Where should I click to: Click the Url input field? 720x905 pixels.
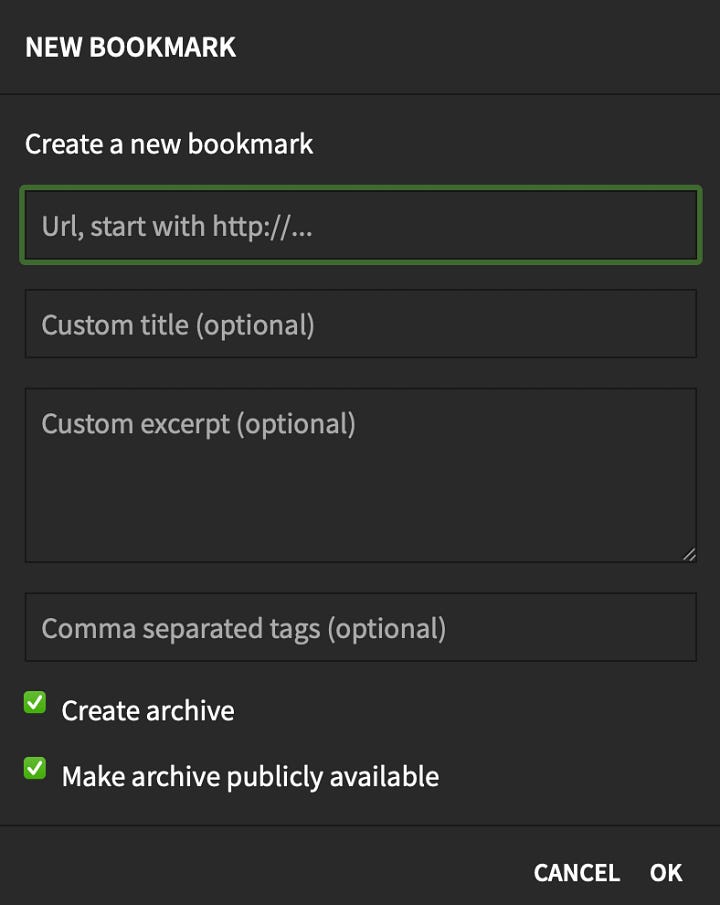point(361,226)
